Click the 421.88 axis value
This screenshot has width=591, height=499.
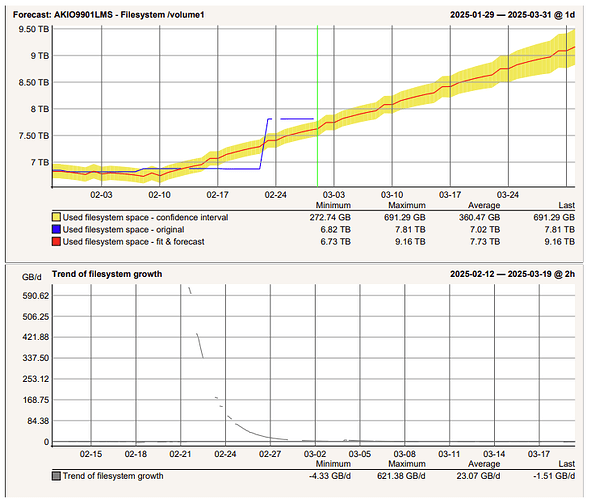[x=36, y=337]
